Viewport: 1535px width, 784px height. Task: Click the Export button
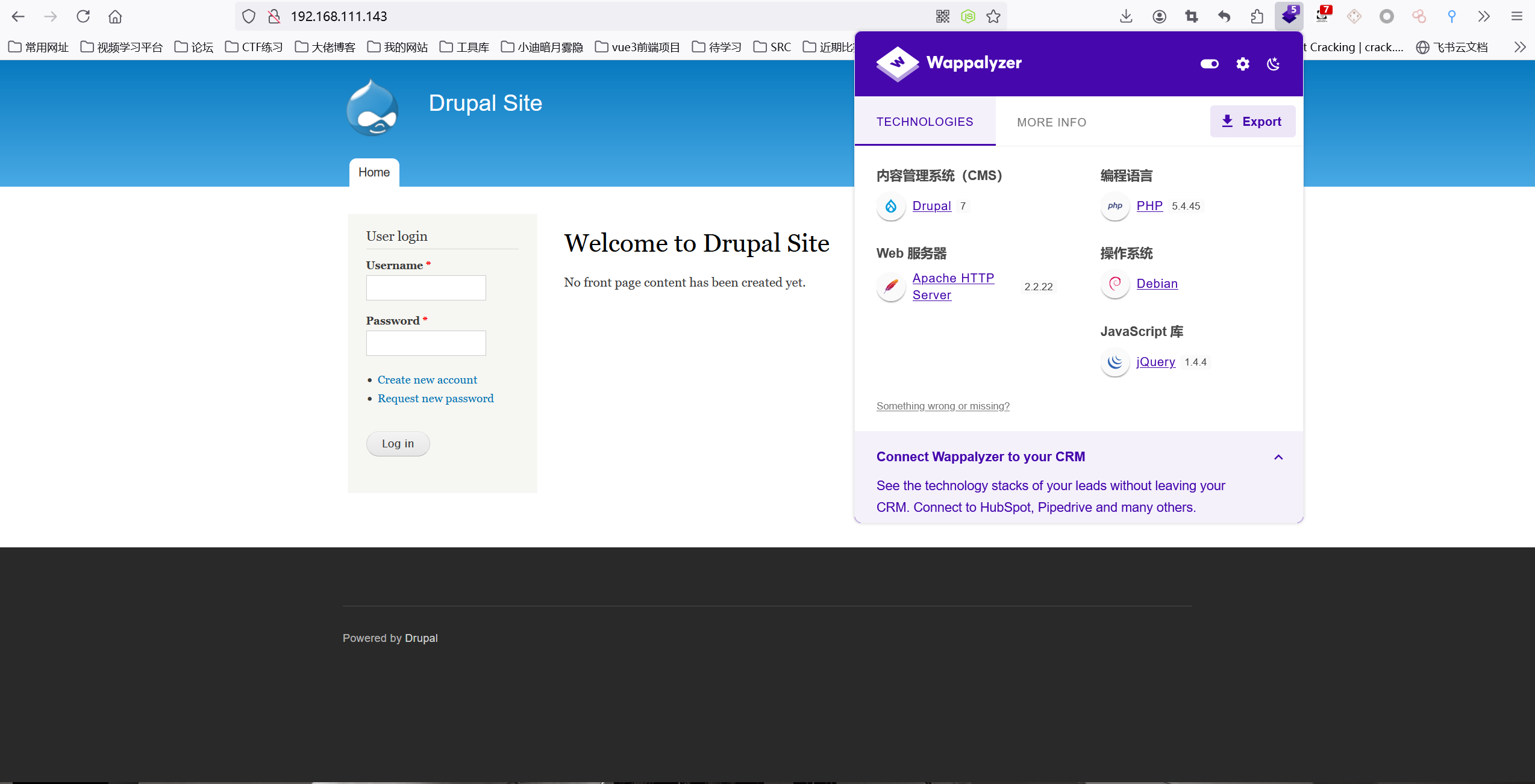pyautogui.click(x=1252, y=122)
